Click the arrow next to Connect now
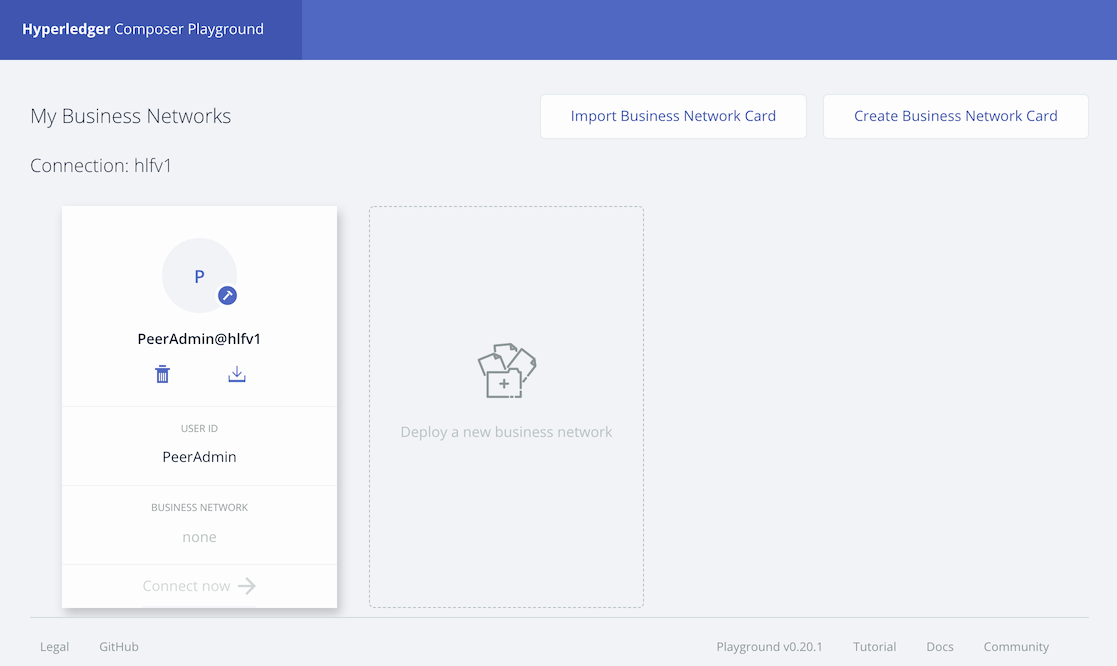 click(247, 586)
